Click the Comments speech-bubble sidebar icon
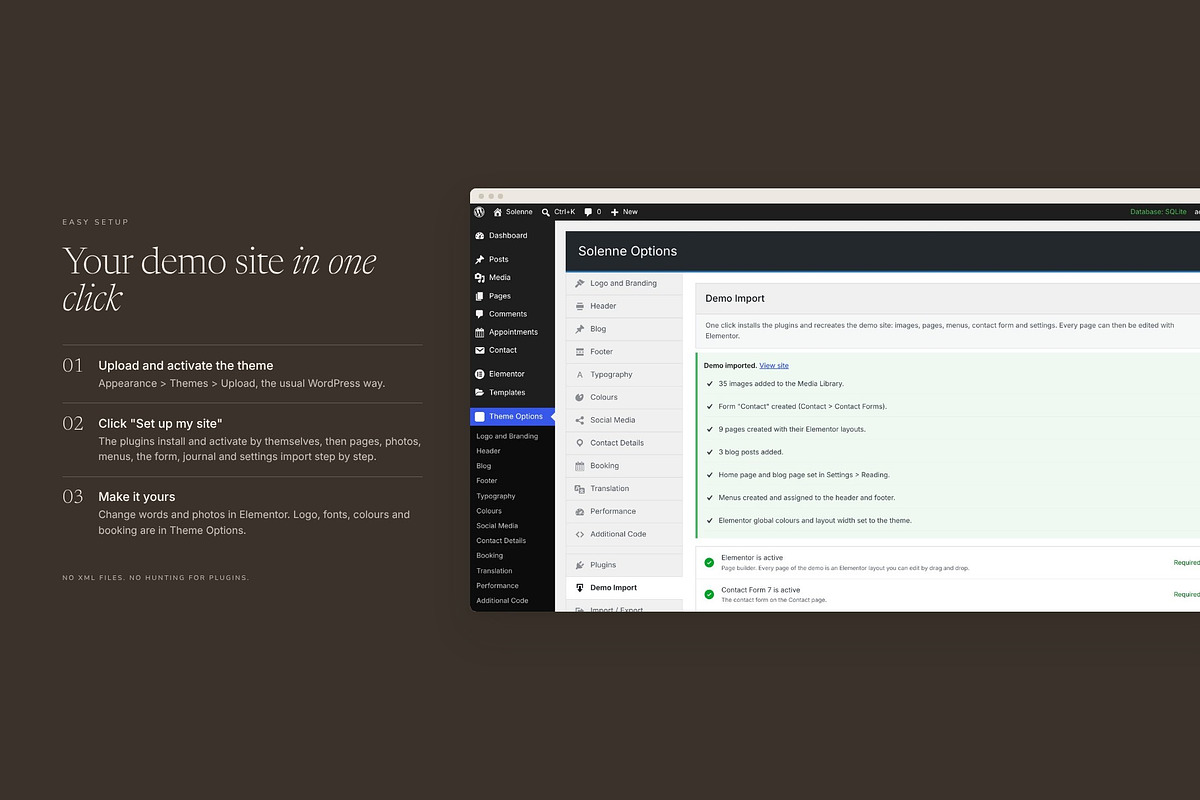 pos(480,314)
